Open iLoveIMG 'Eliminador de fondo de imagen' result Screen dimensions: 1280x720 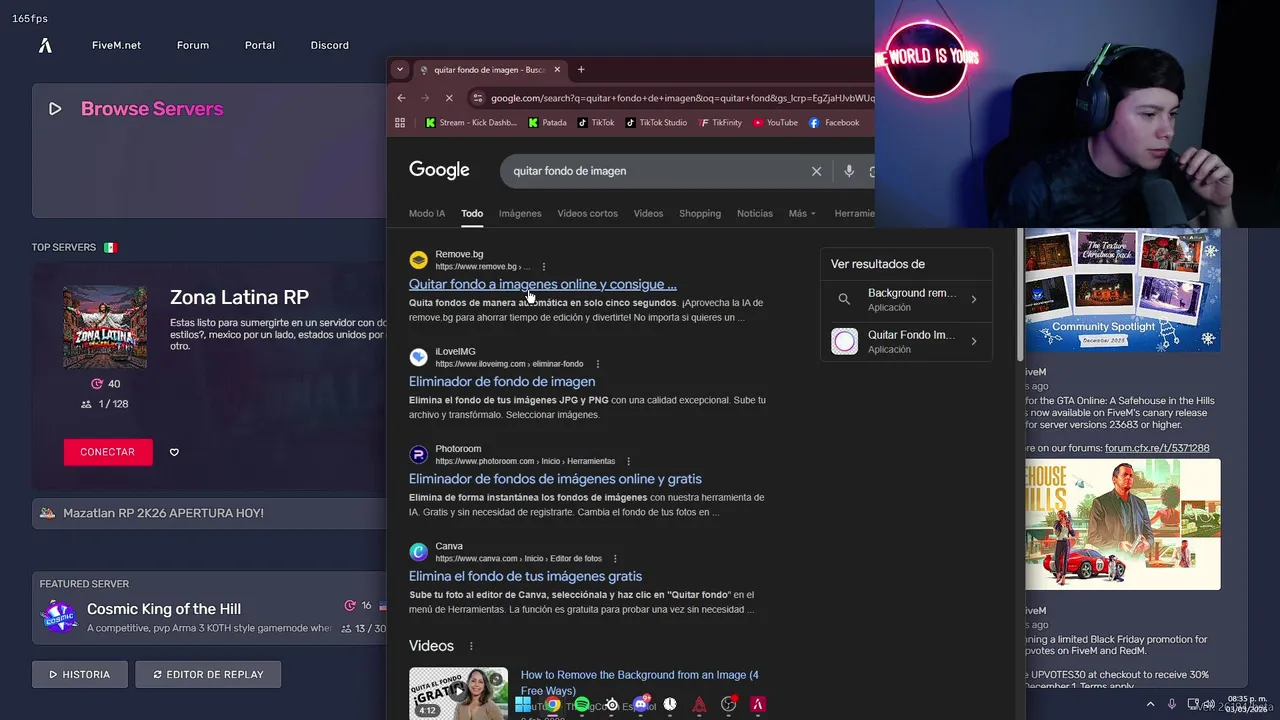[x=502, y=381]
